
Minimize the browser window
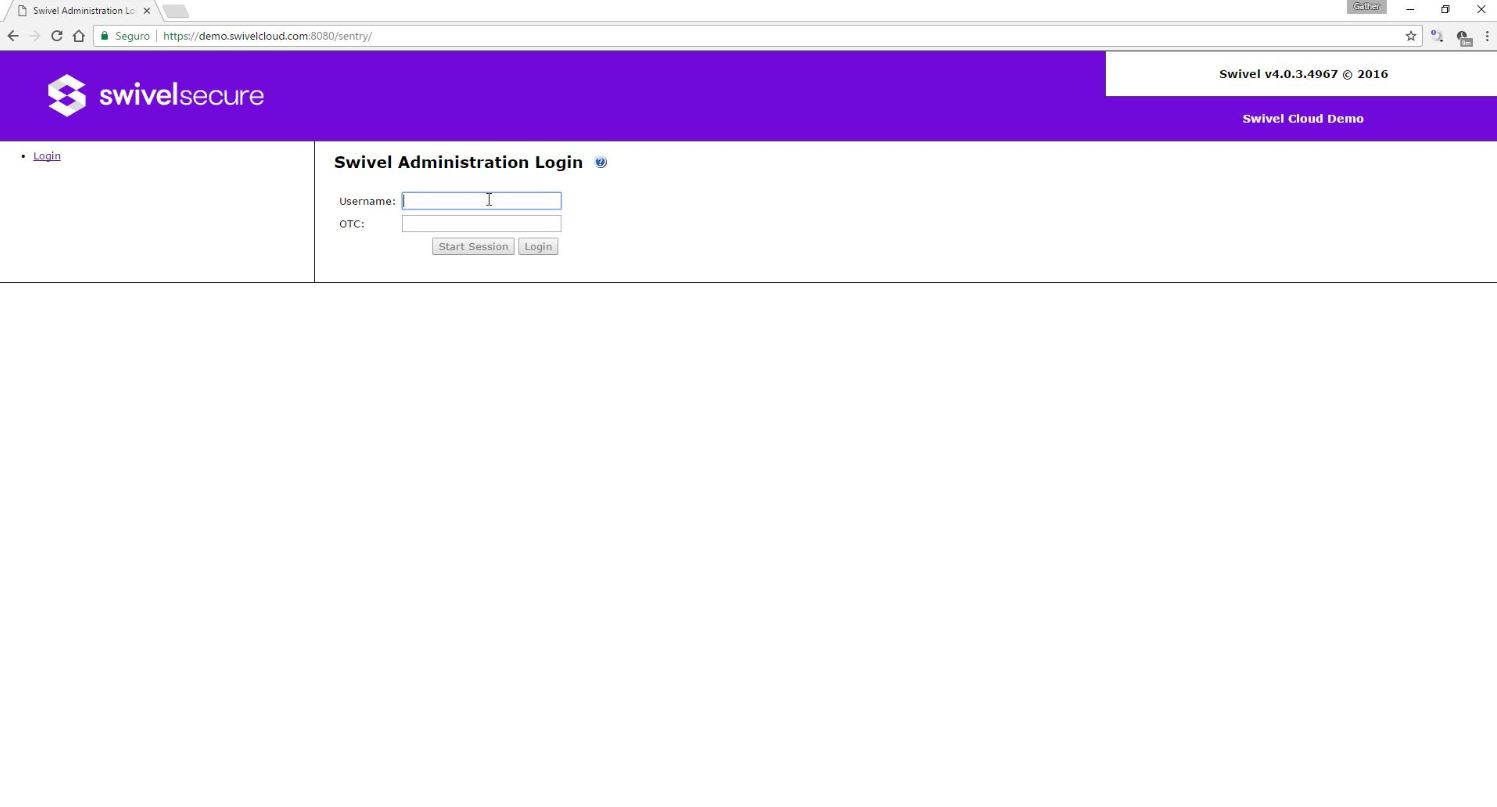tap(1410, 10)
